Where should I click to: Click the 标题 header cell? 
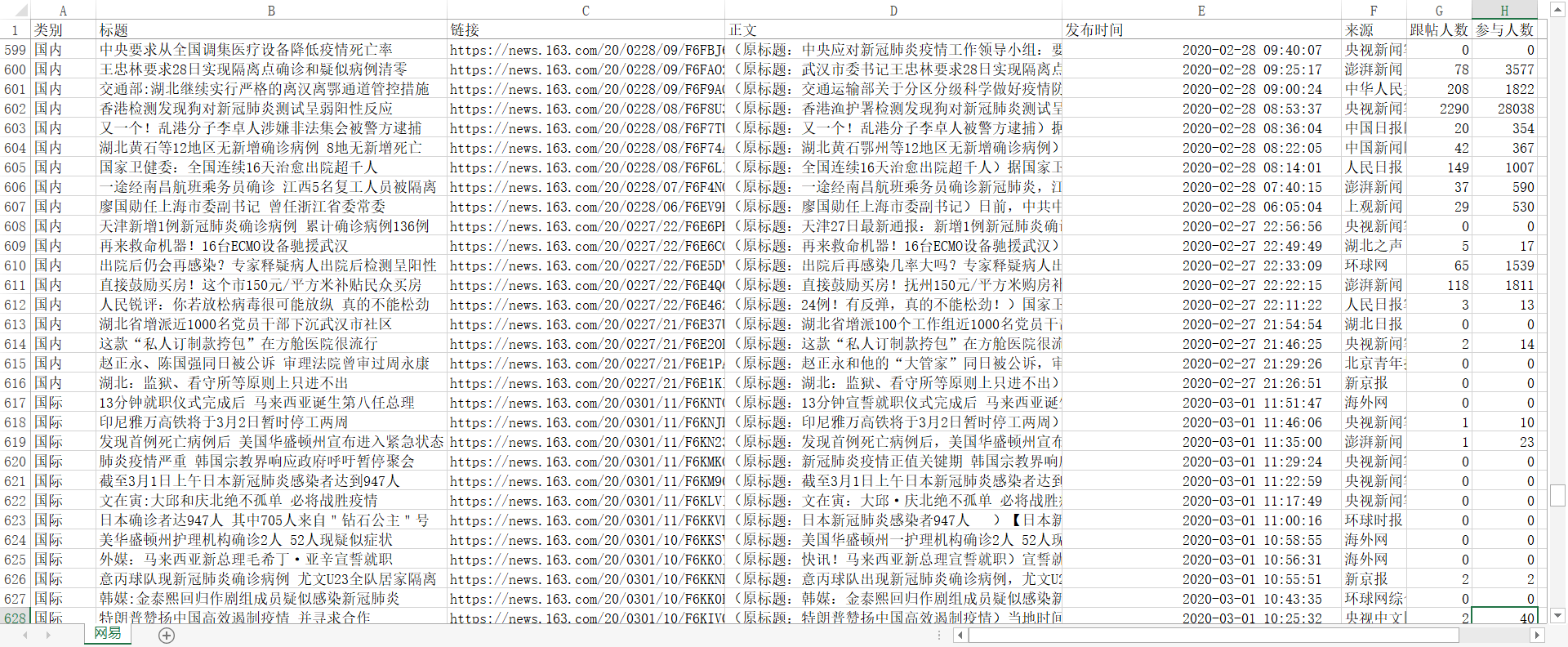[271, 30]
